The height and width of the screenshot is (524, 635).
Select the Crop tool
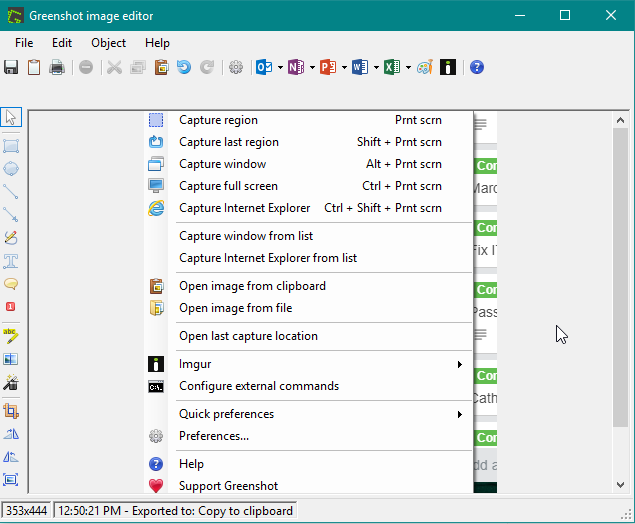pos(11,411)
